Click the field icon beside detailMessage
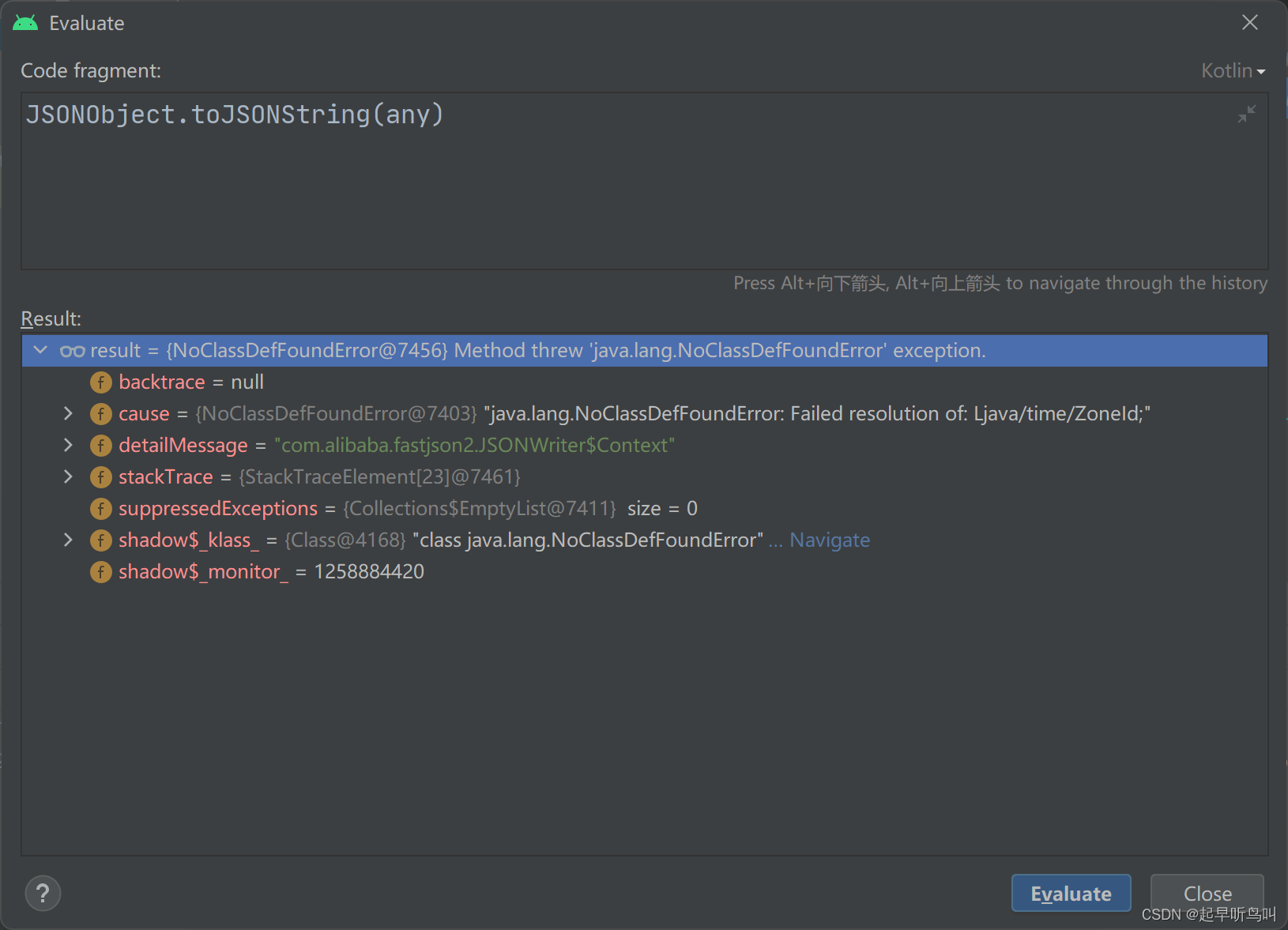 101,445
